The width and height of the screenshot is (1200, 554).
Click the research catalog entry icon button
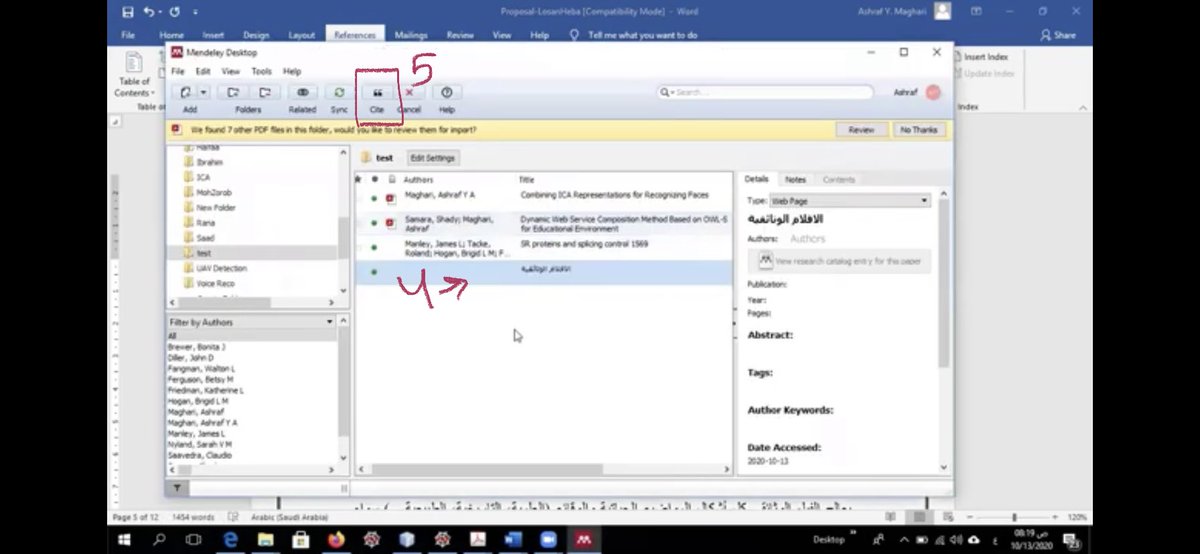[766, 261]
